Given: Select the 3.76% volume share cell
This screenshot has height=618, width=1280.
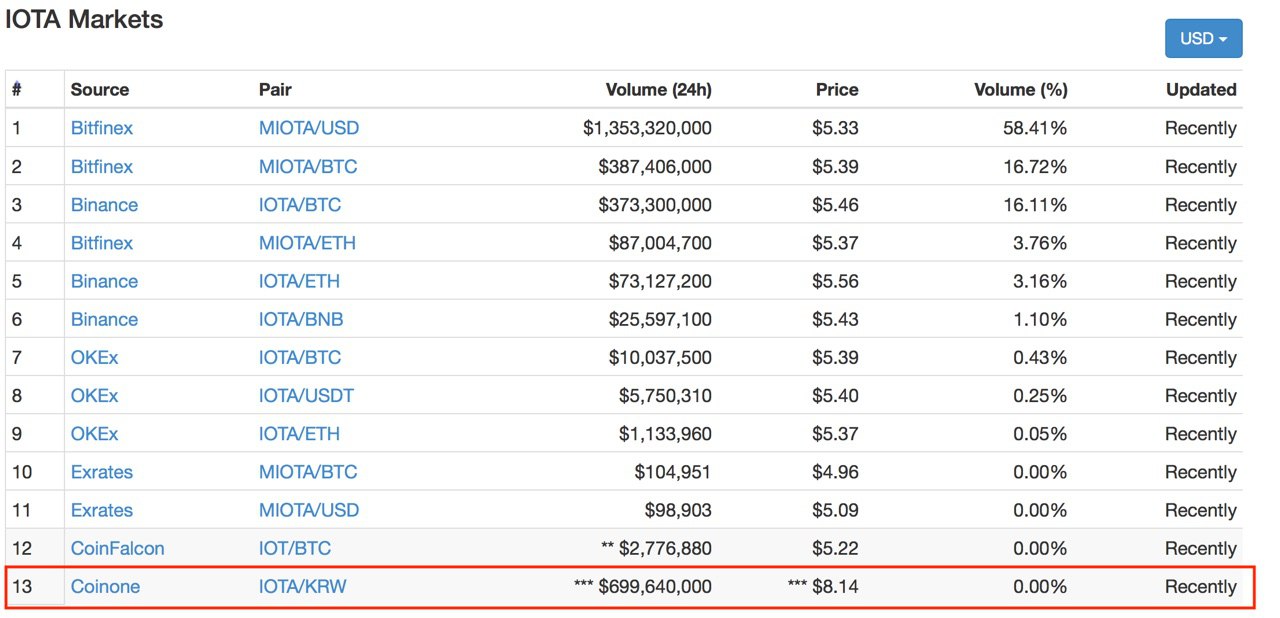Looking at the screenshot, I should tap(1040, 242).
